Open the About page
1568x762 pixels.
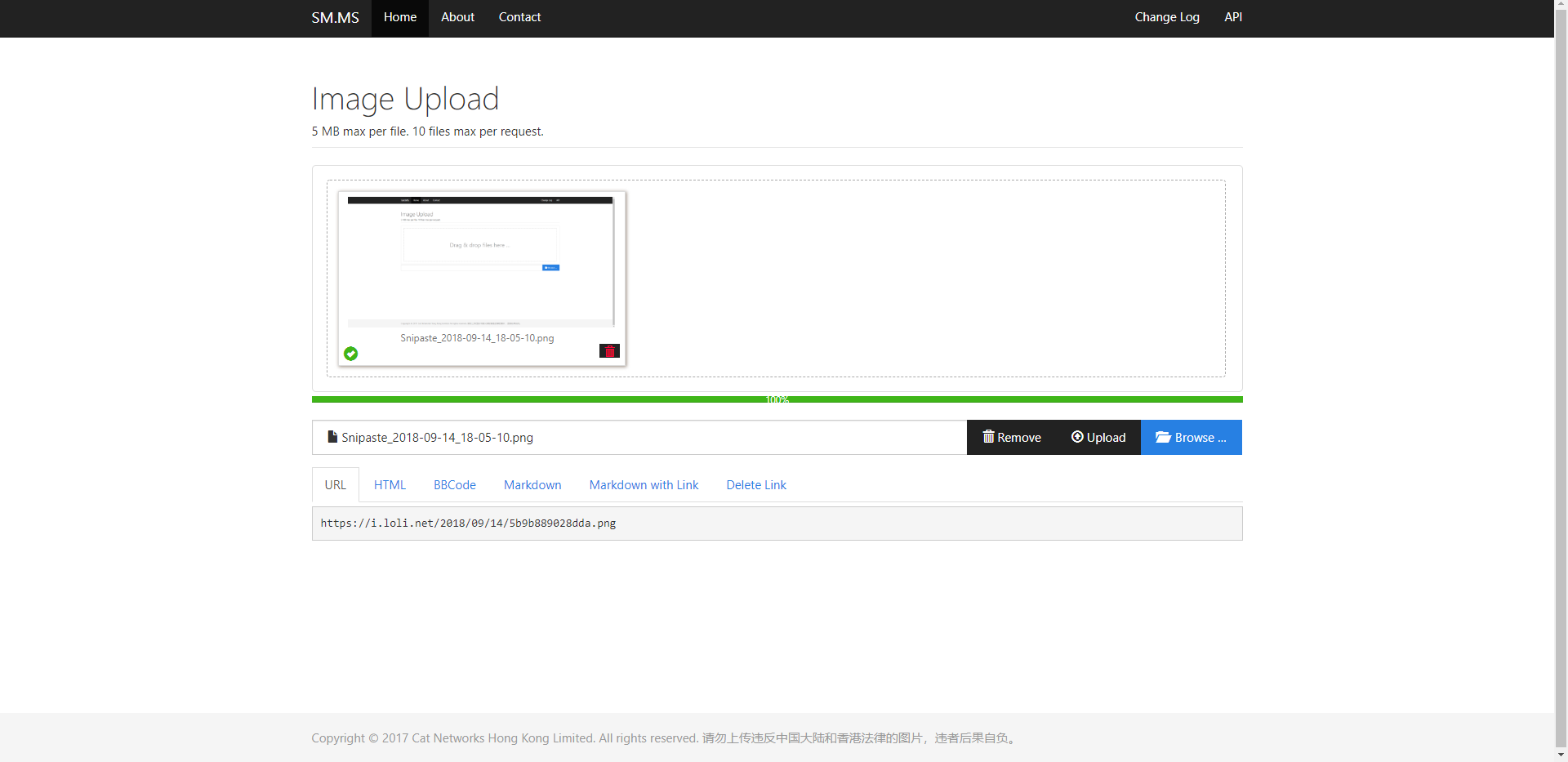(457, 18)
